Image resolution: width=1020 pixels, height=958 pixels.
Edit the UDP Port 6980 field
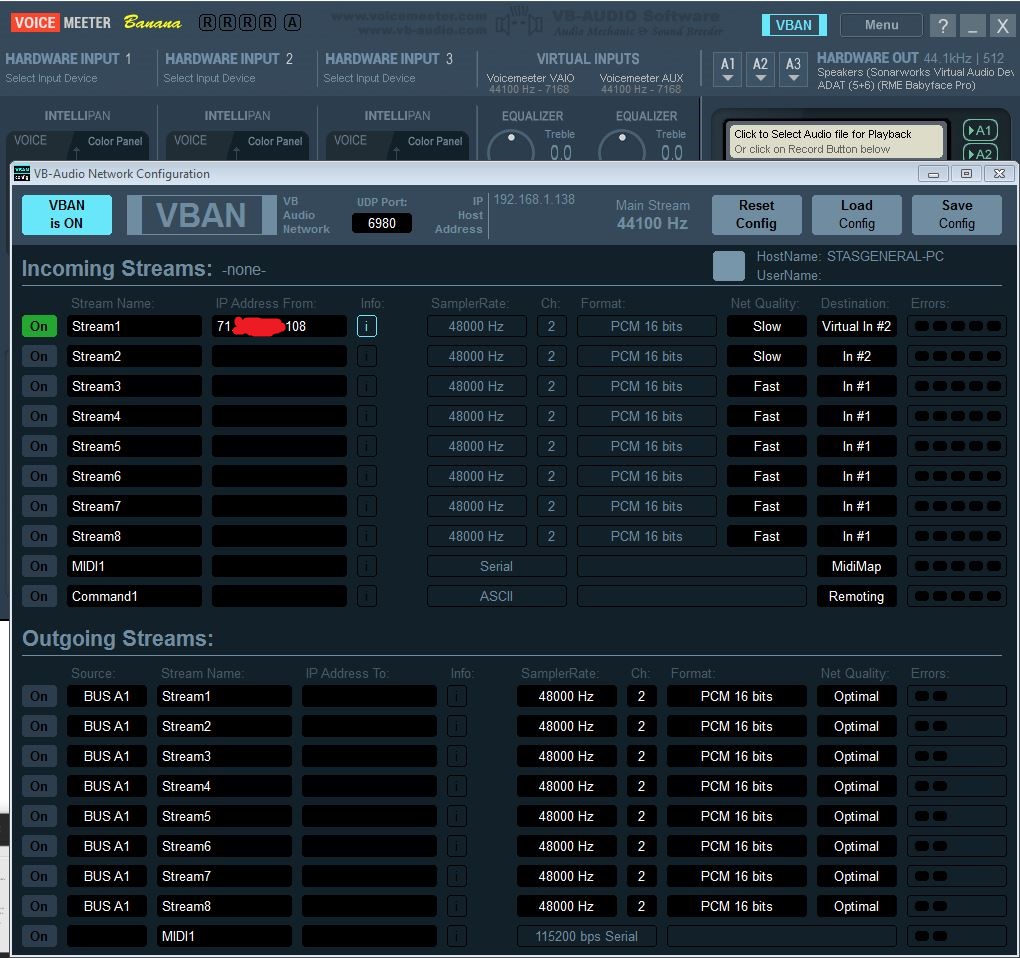point(382,223)
